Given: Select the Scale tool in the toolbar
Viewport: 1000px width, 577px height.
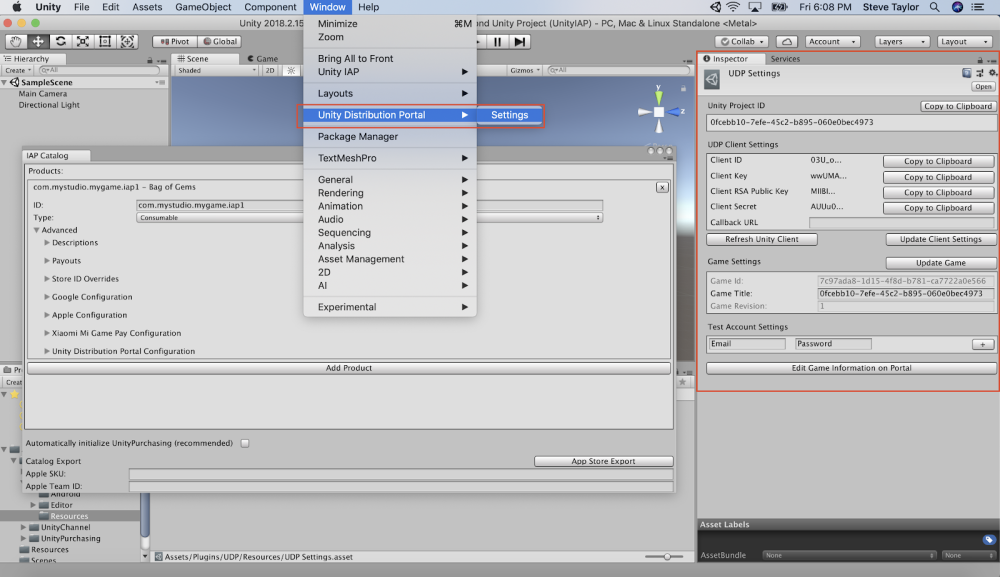Looking at the screenshot, I should [x=83, y=41].
